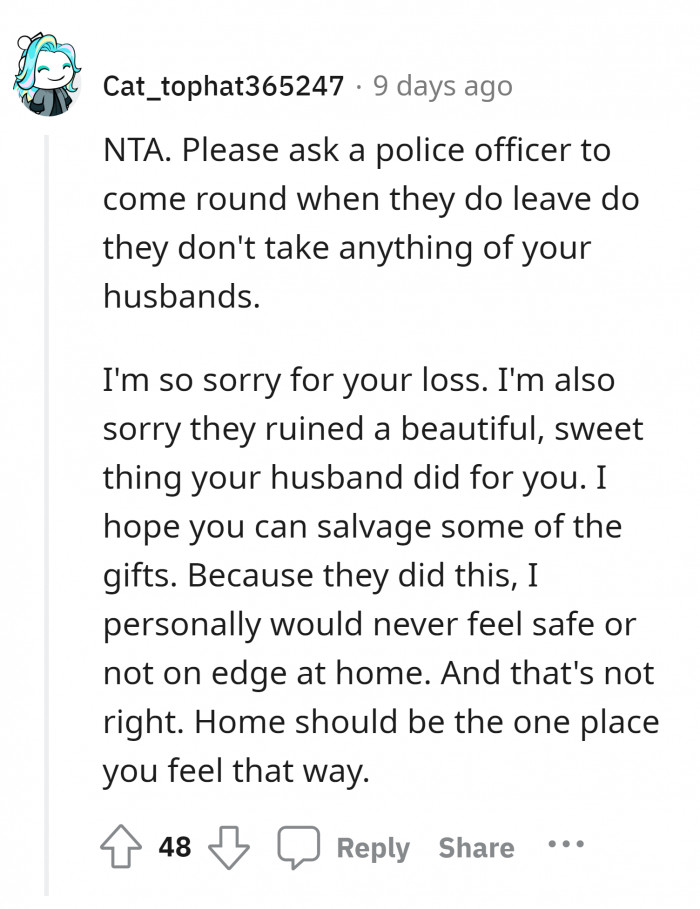Upvote the Cat_tophat365247 comment
This screenshot has width=700, height=909.
coord(123,847)
